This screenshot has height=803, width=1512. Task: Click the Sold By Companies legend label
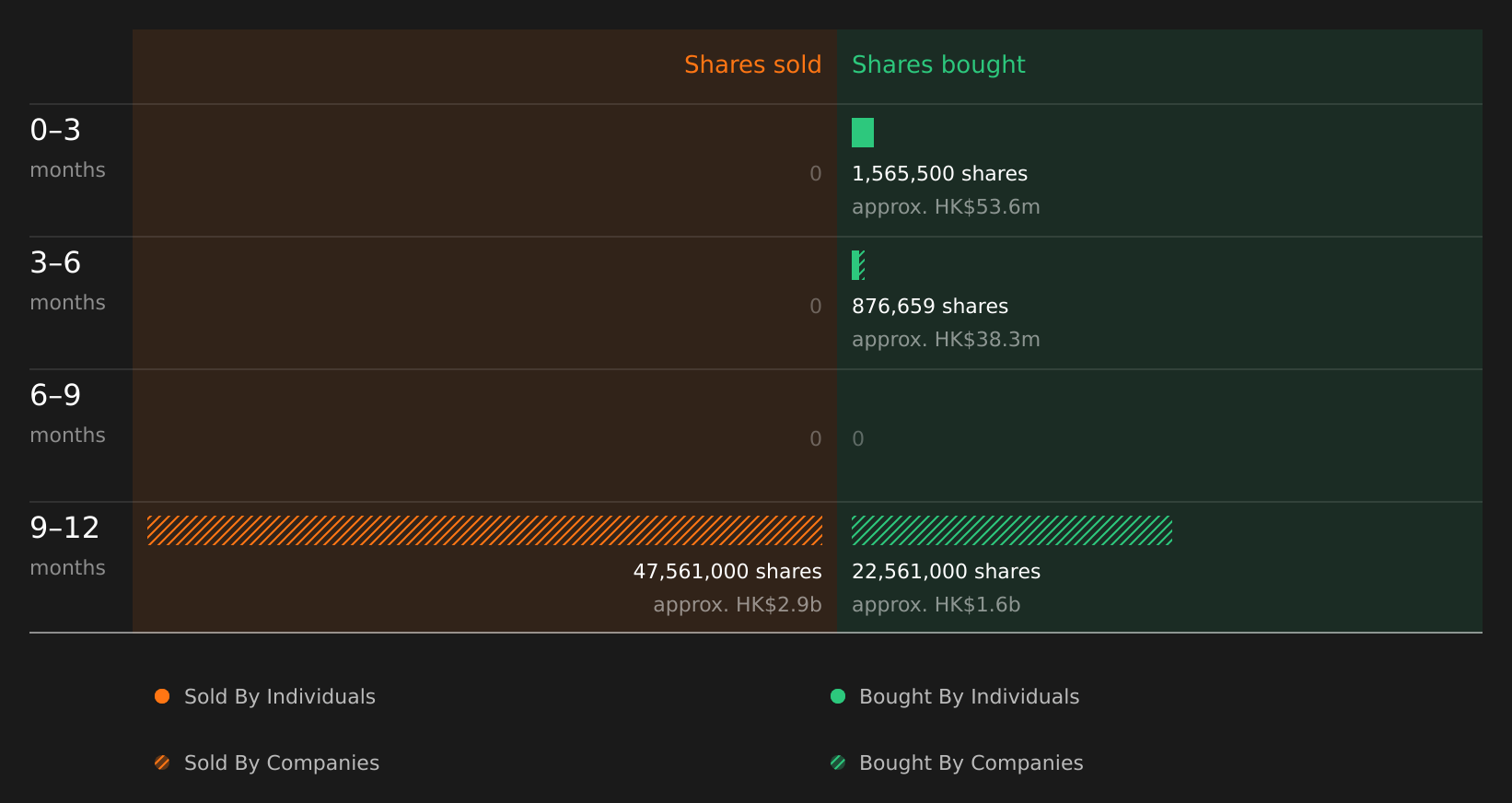282,762
